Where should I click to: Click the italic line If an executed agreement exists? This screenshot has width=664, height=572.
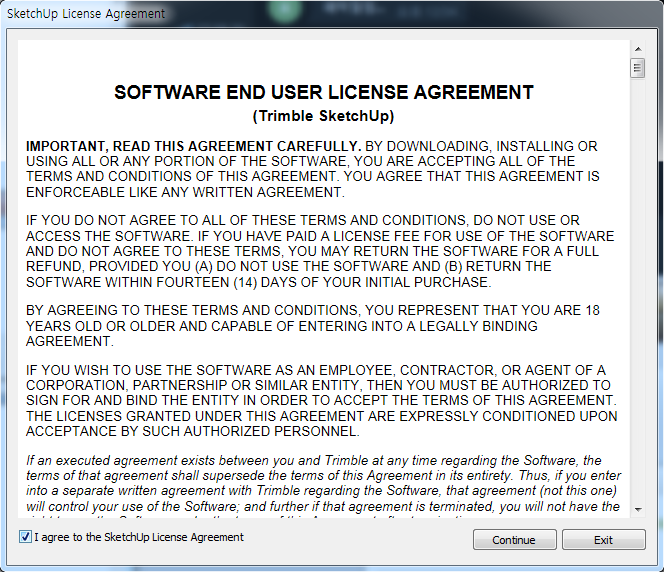coord(314,461)
